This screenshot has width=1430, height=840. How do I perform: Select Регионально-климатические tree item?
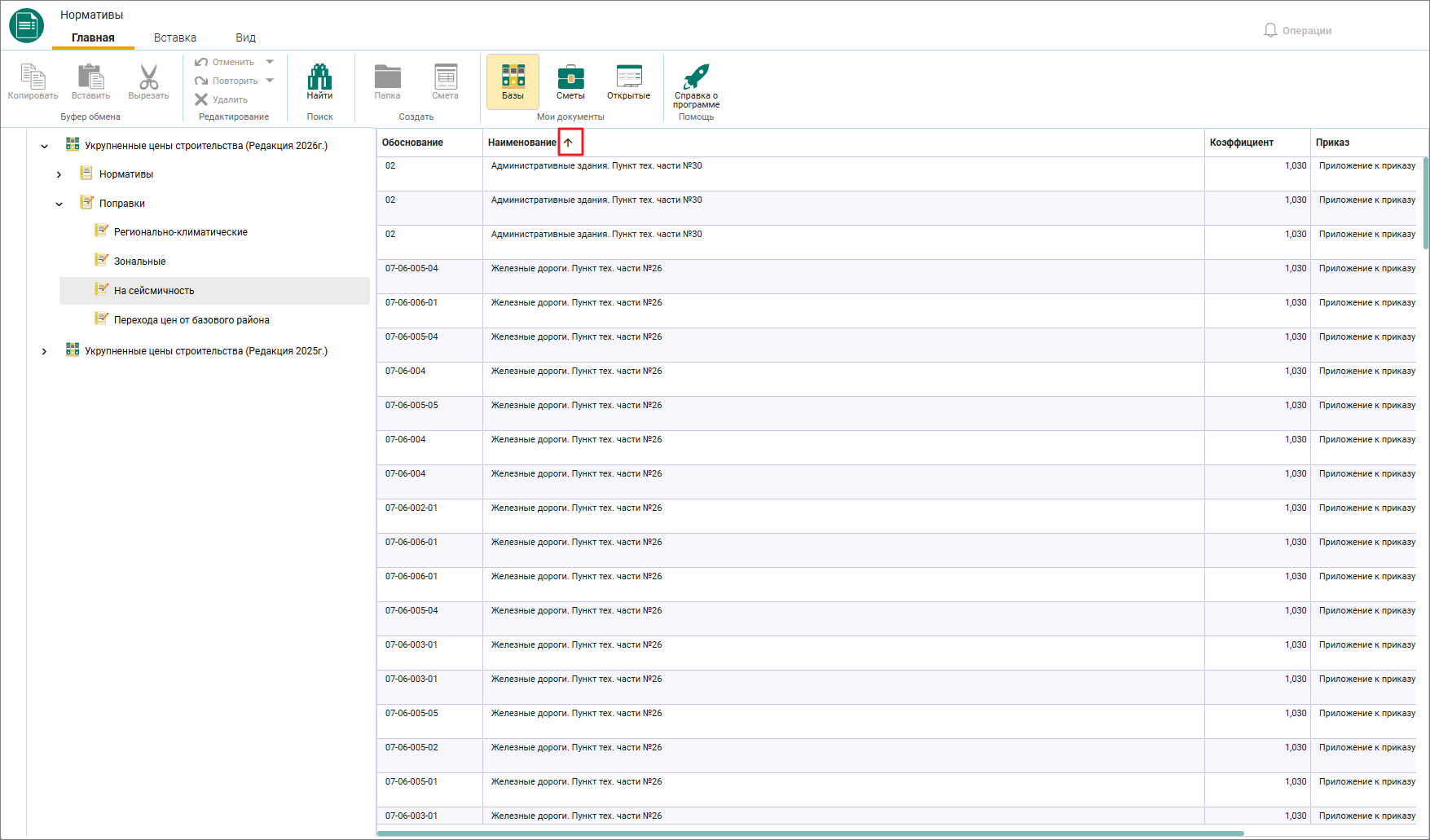click(181, 232)
